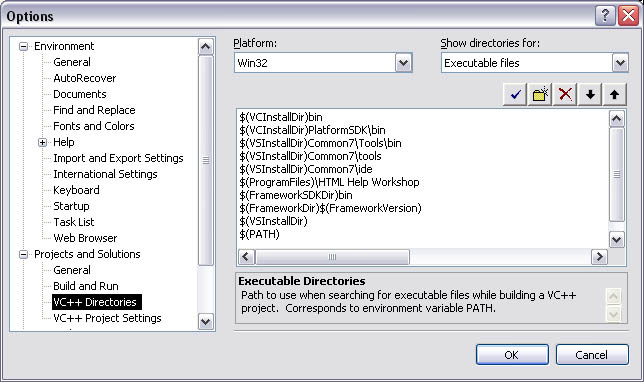Move selected directory down with arrow icon
644x382 pixels.
(x=590, y=94)
